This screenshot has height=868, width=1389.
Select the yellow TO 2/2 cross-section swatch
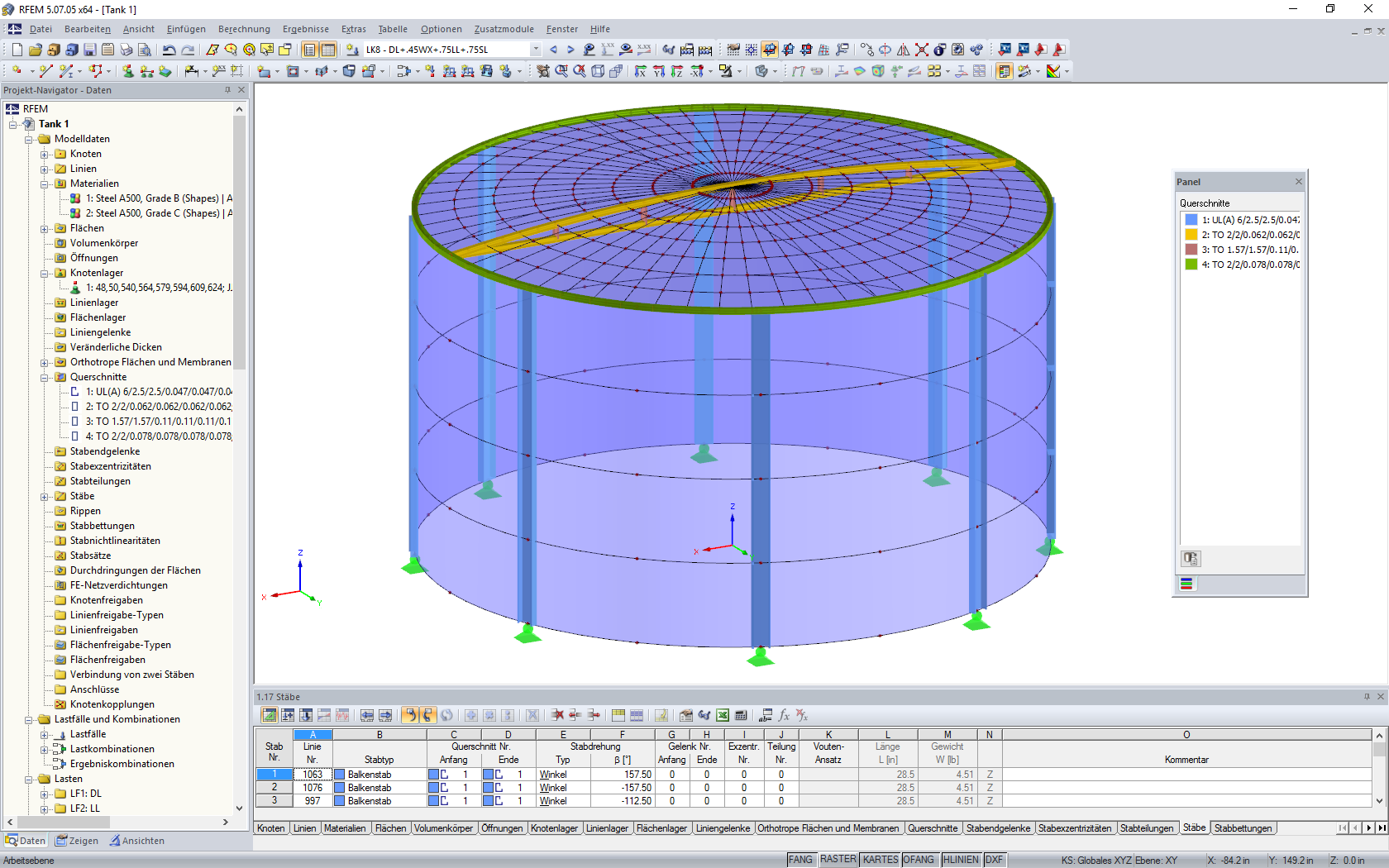pos(1191,234)
